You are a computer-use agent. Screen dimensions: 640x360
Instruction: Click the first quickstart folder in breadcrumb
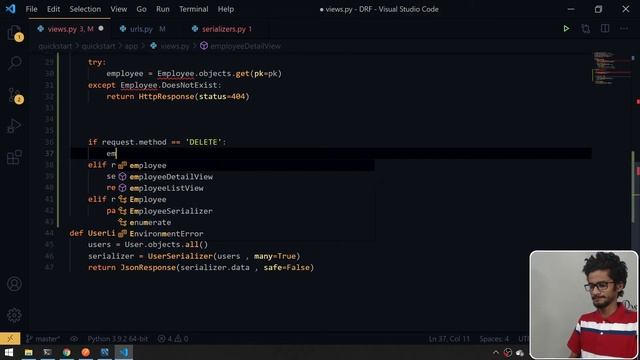(x=55, y=46)
